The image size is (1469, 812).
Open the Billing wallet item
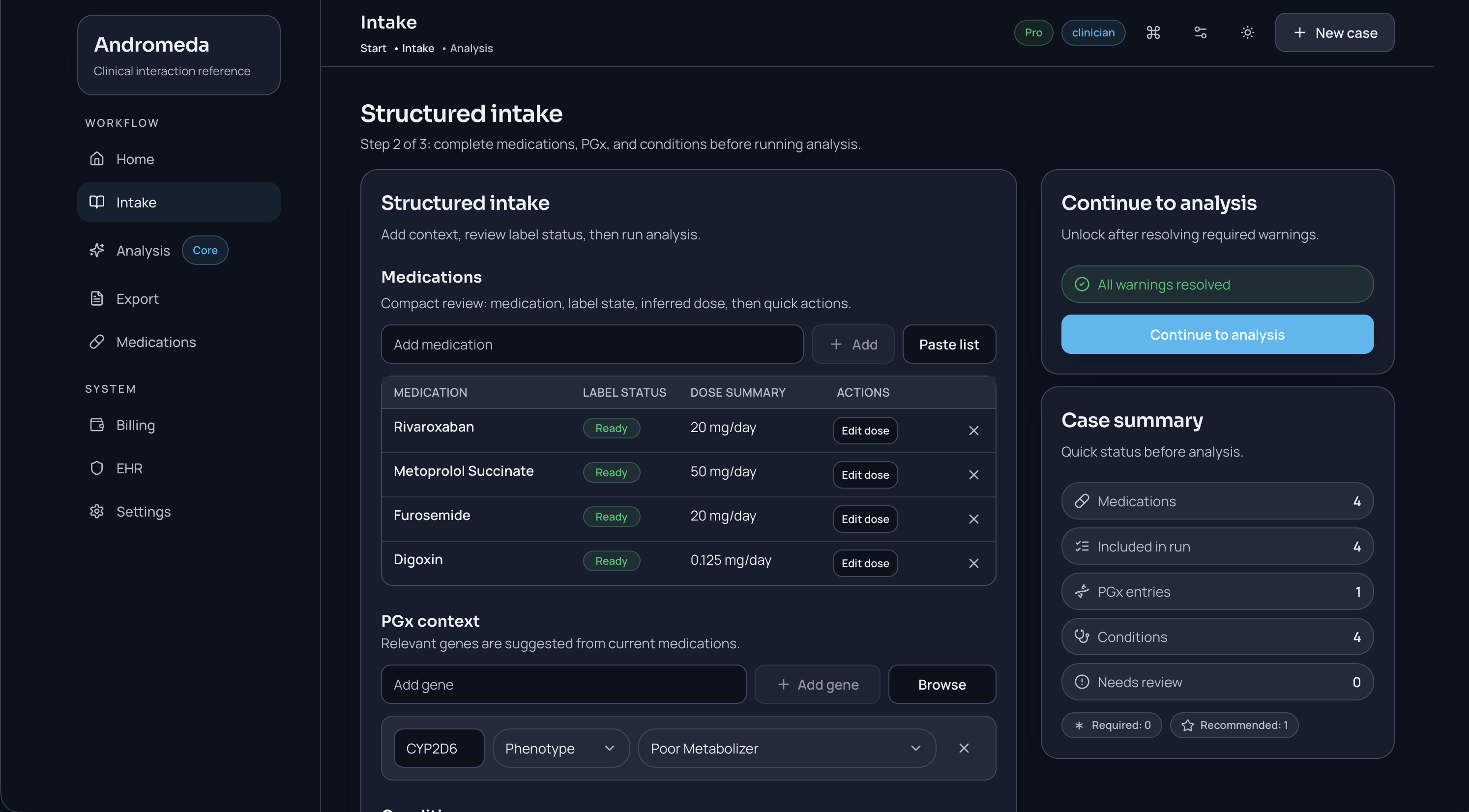point(135,425)
